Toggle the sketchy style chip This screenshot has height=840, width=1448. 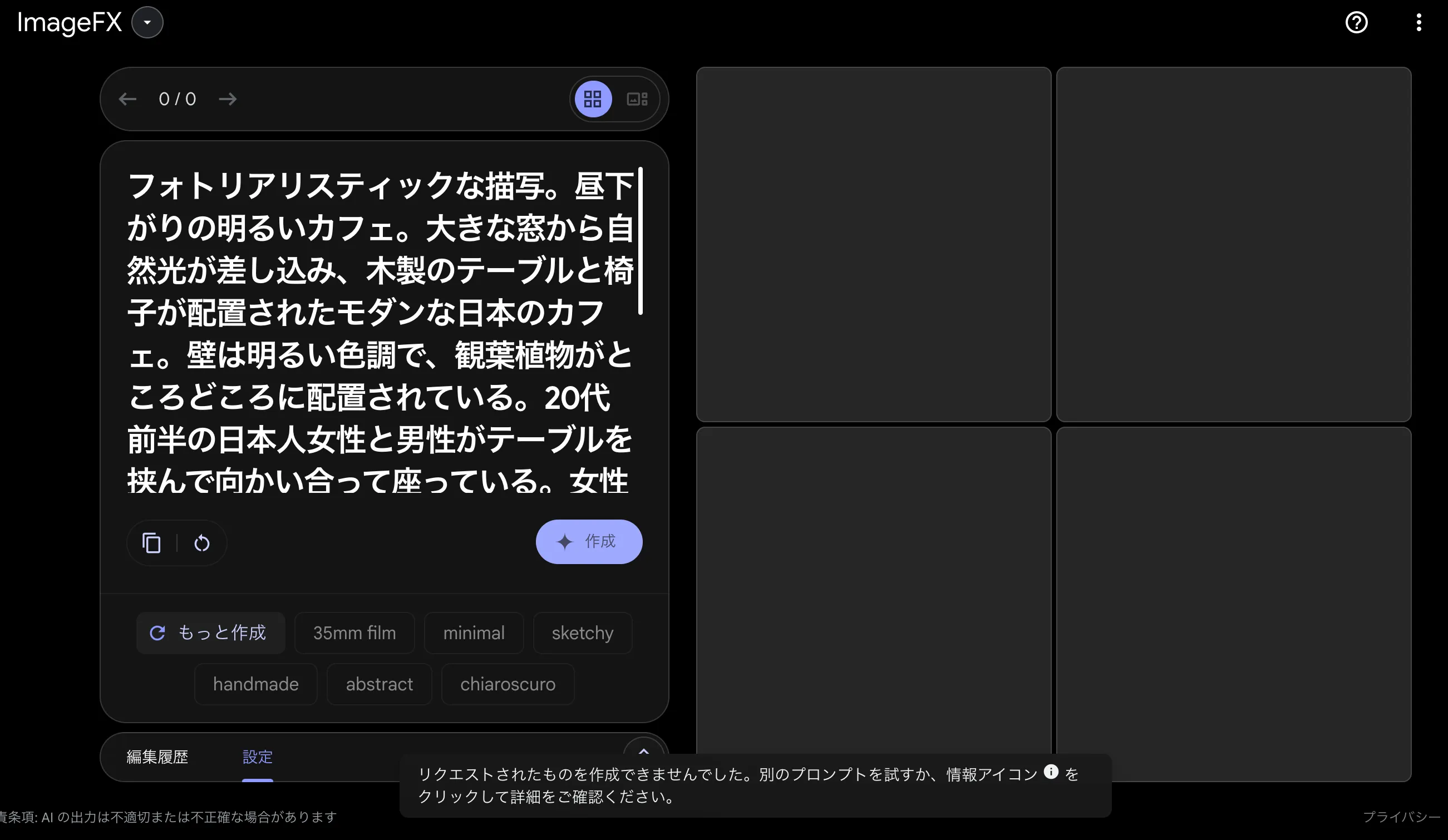[x=582, y=633]
